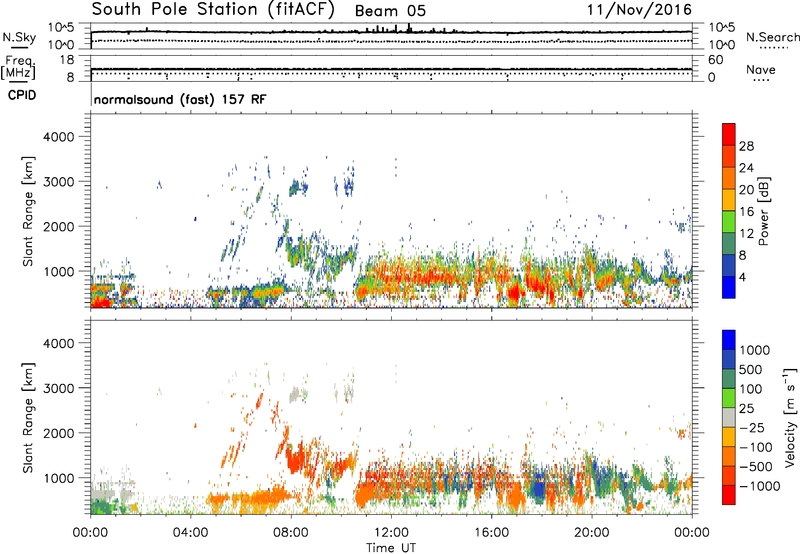Pick the gray segment of Velocity colorbar
Screen dimensions: 800x554
729,417
